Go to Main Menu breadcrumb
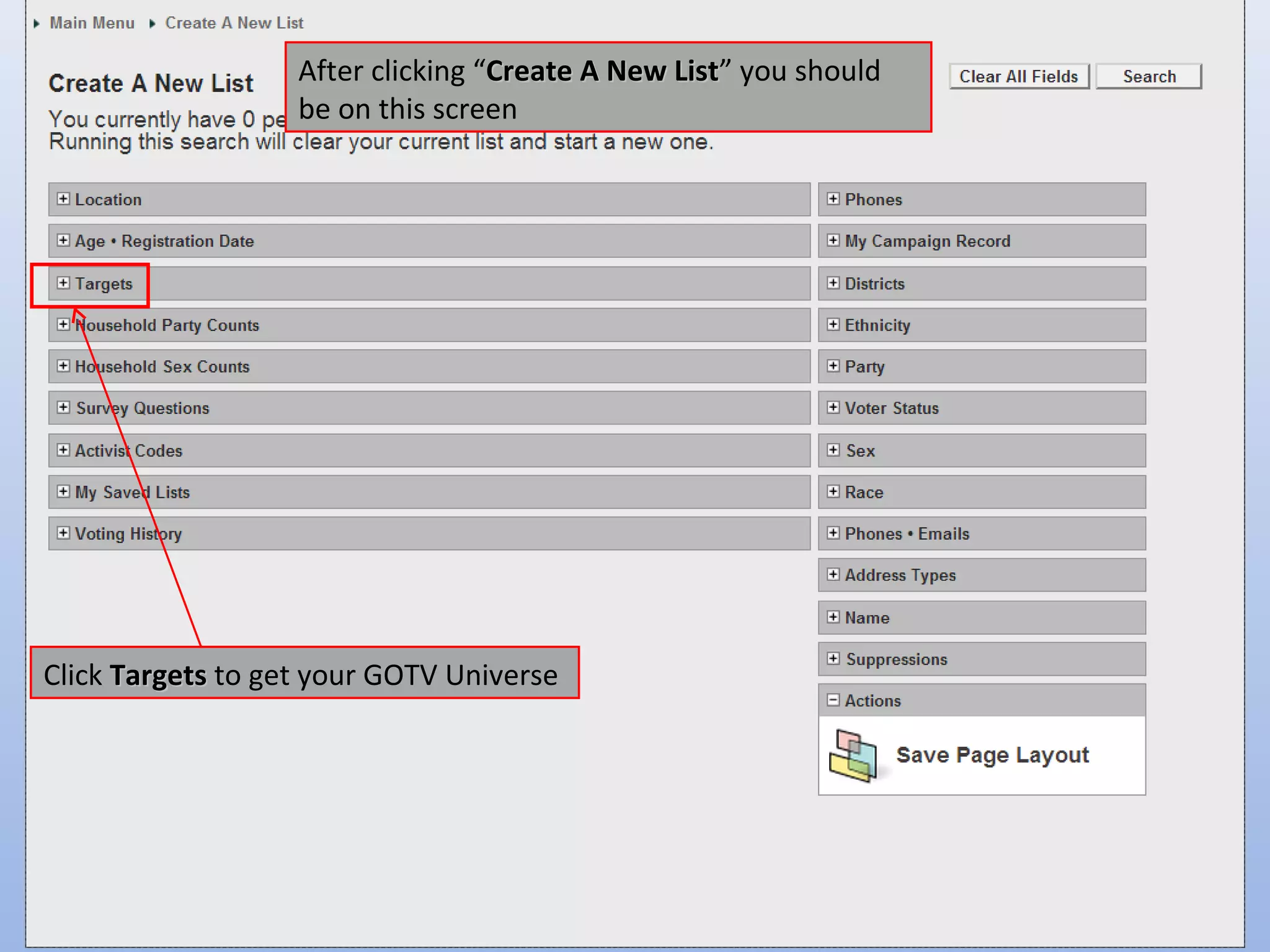Screen dimensions: 1270x952 pyautogui.click(x=92, y=23)
